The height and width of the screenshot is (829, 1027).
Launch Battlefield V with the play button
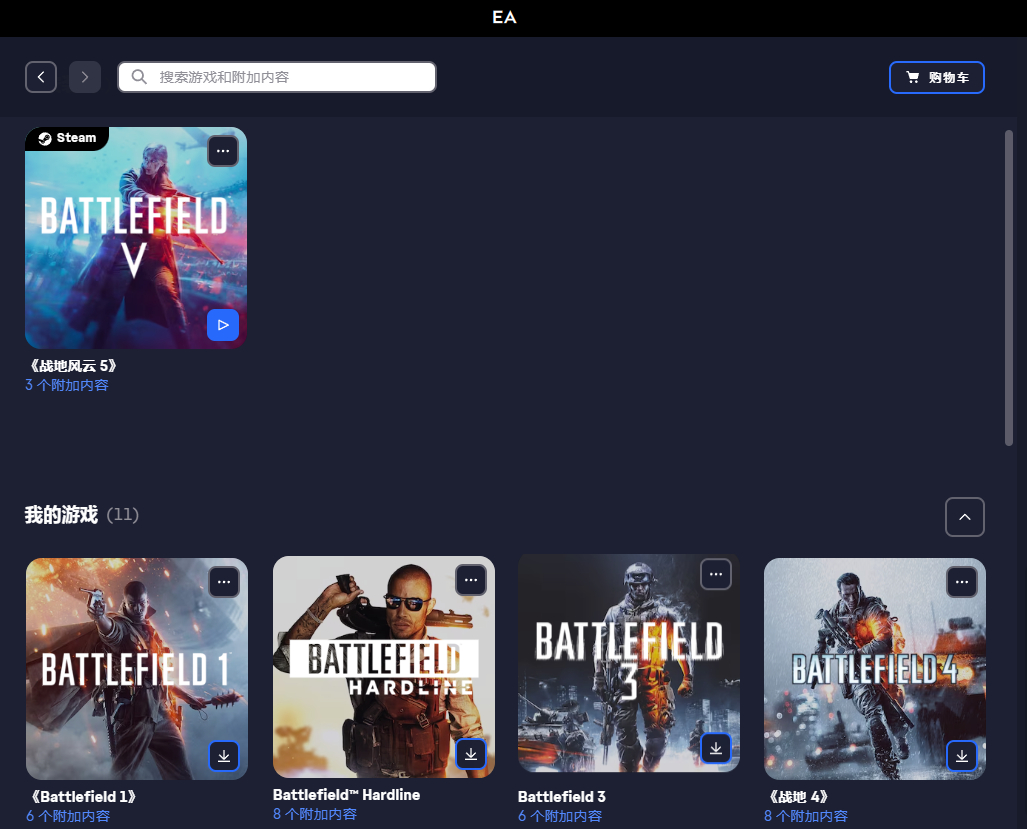coord(223,325)
